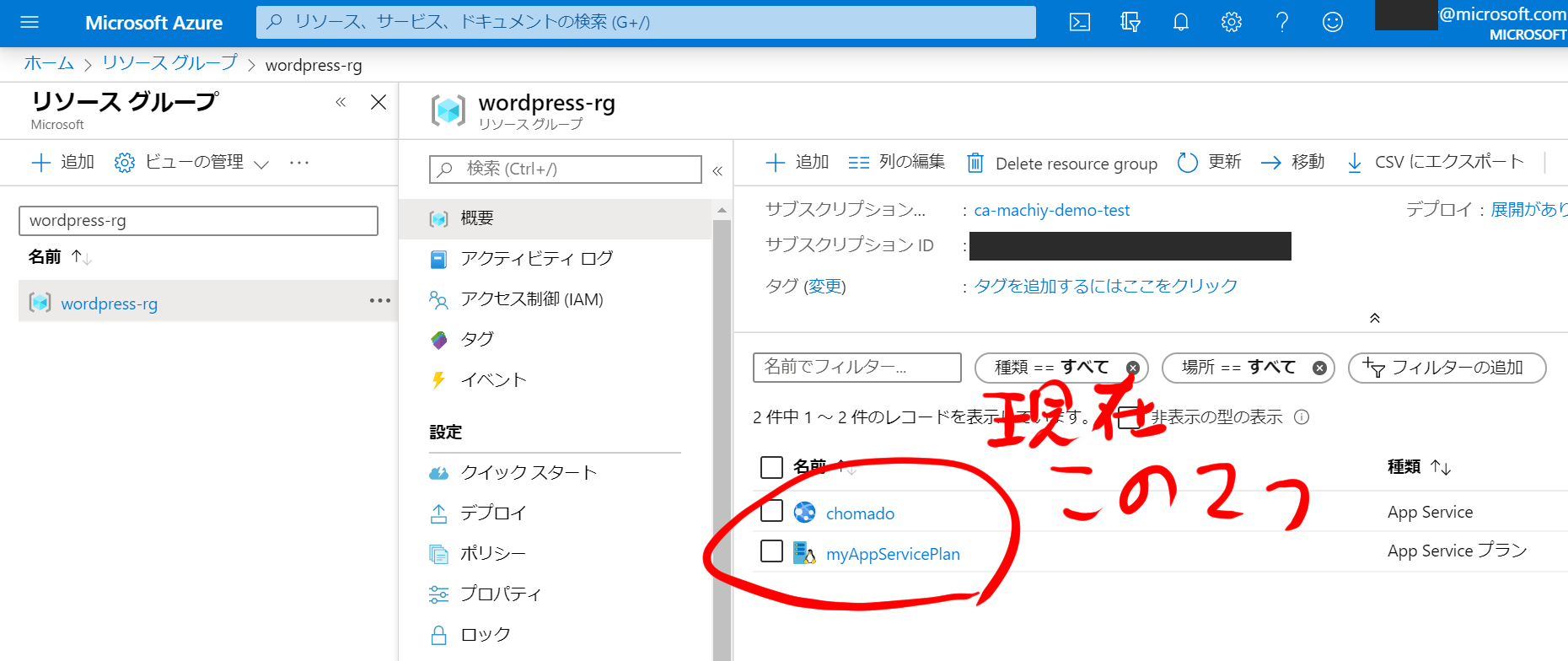The height and width of the screenshot is (661, 1568).
Task: Click Delete resource group
Action: 1062,163
